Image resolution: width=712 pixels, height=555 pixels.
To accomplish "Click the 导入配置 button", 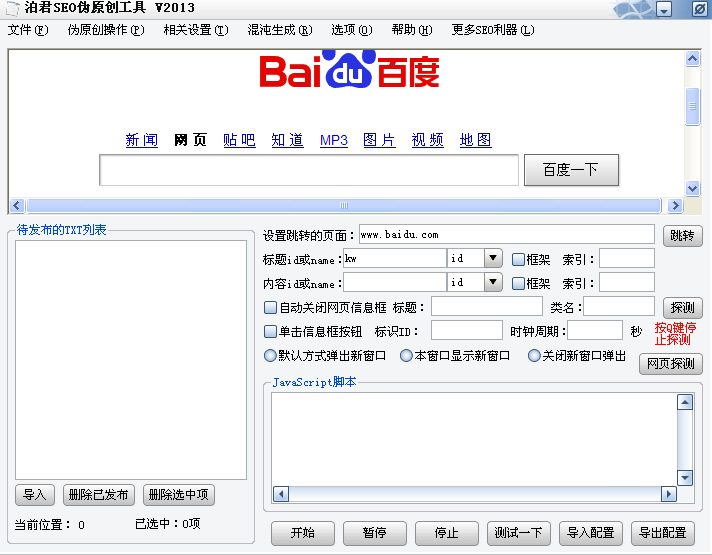I will coord(591,533).
